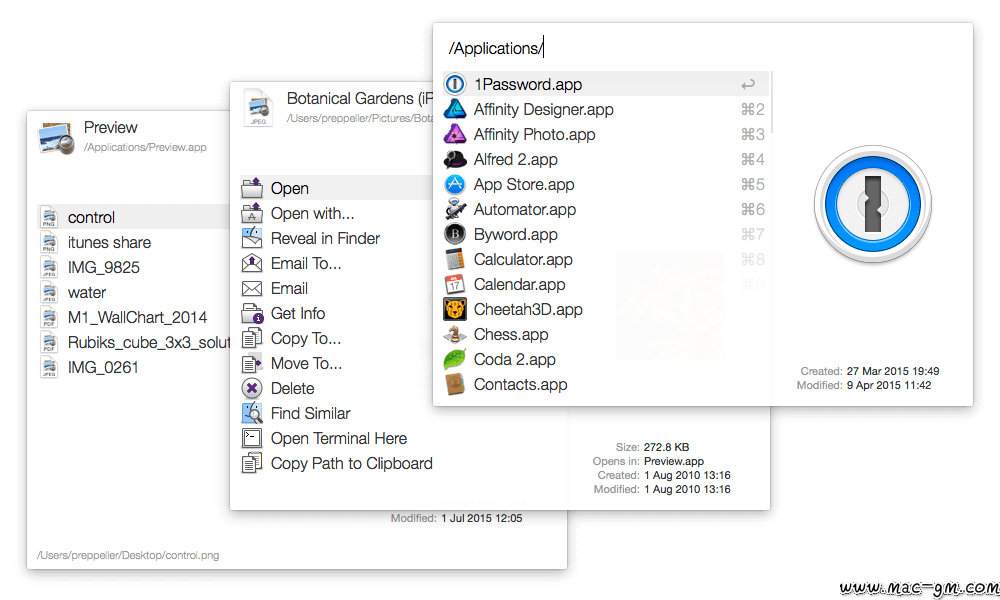Click the Chess.app knight icon
This screenshot has width=1000, height=600.
click(x=455, y=334)
